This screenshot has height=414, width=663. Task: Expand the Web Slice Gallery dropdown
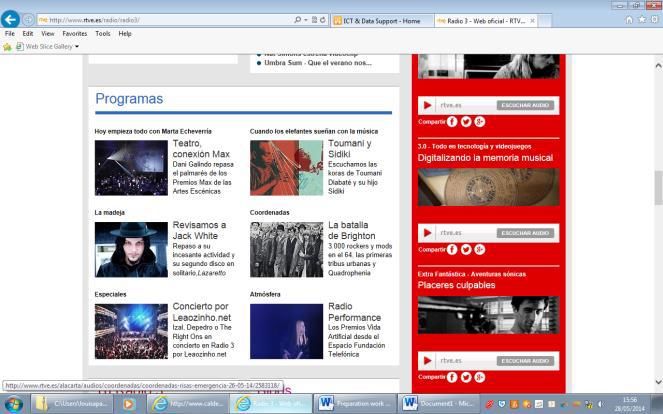[77, 47]
